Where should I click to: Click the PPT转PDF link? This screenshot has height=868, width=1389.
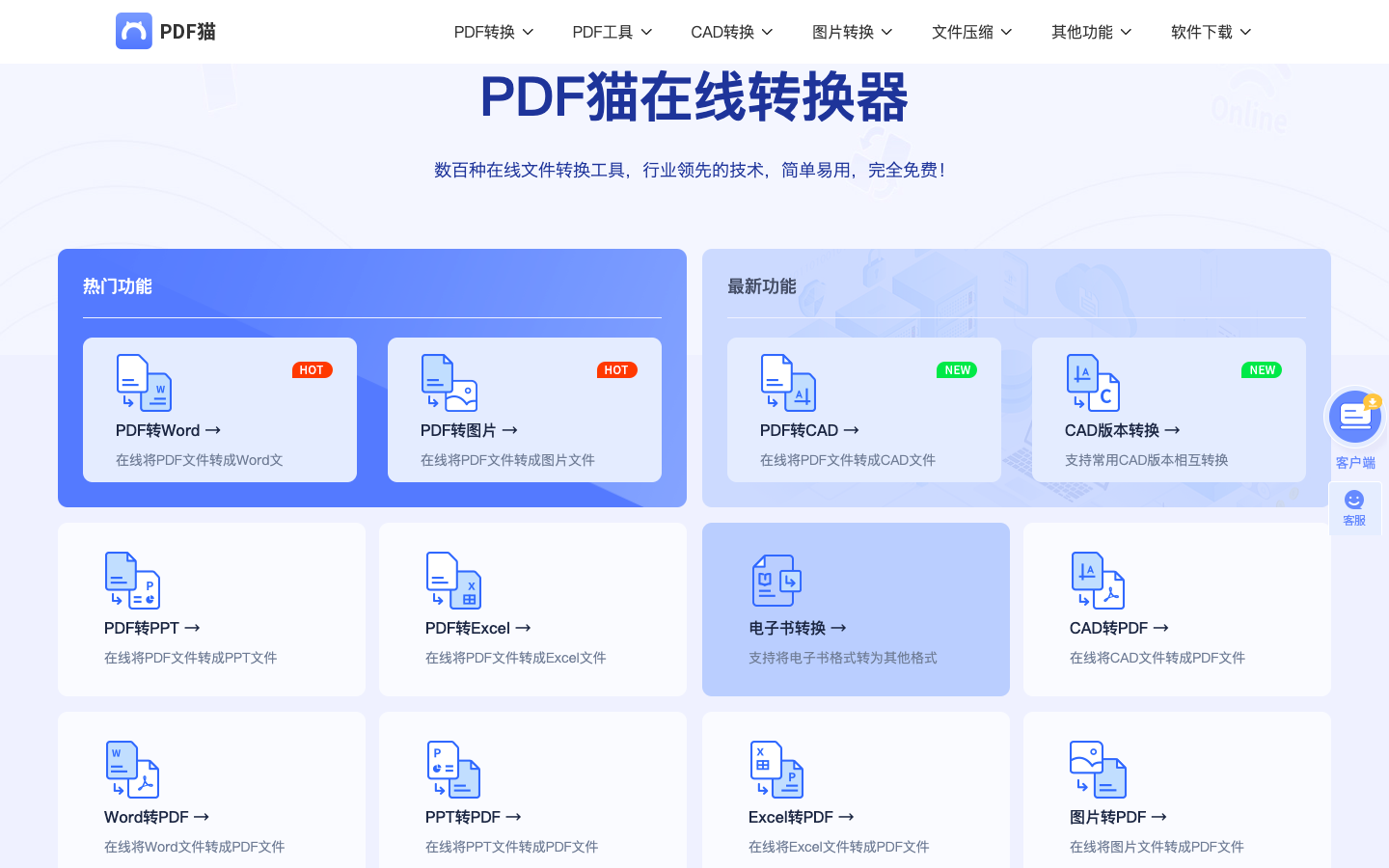(x=471, y=816)
